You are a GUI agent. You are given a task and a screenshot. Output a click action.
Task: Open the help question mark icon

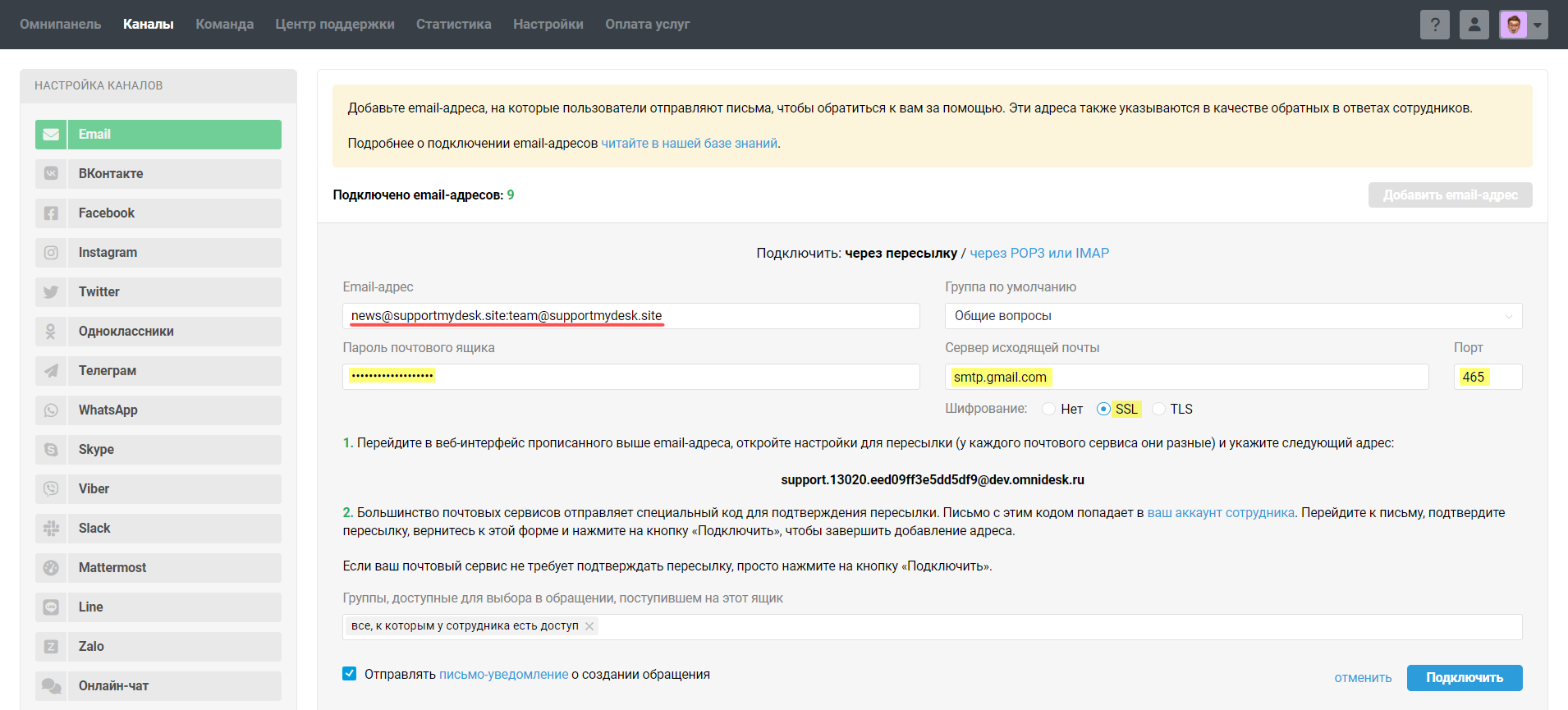(x=1434, y=25)
